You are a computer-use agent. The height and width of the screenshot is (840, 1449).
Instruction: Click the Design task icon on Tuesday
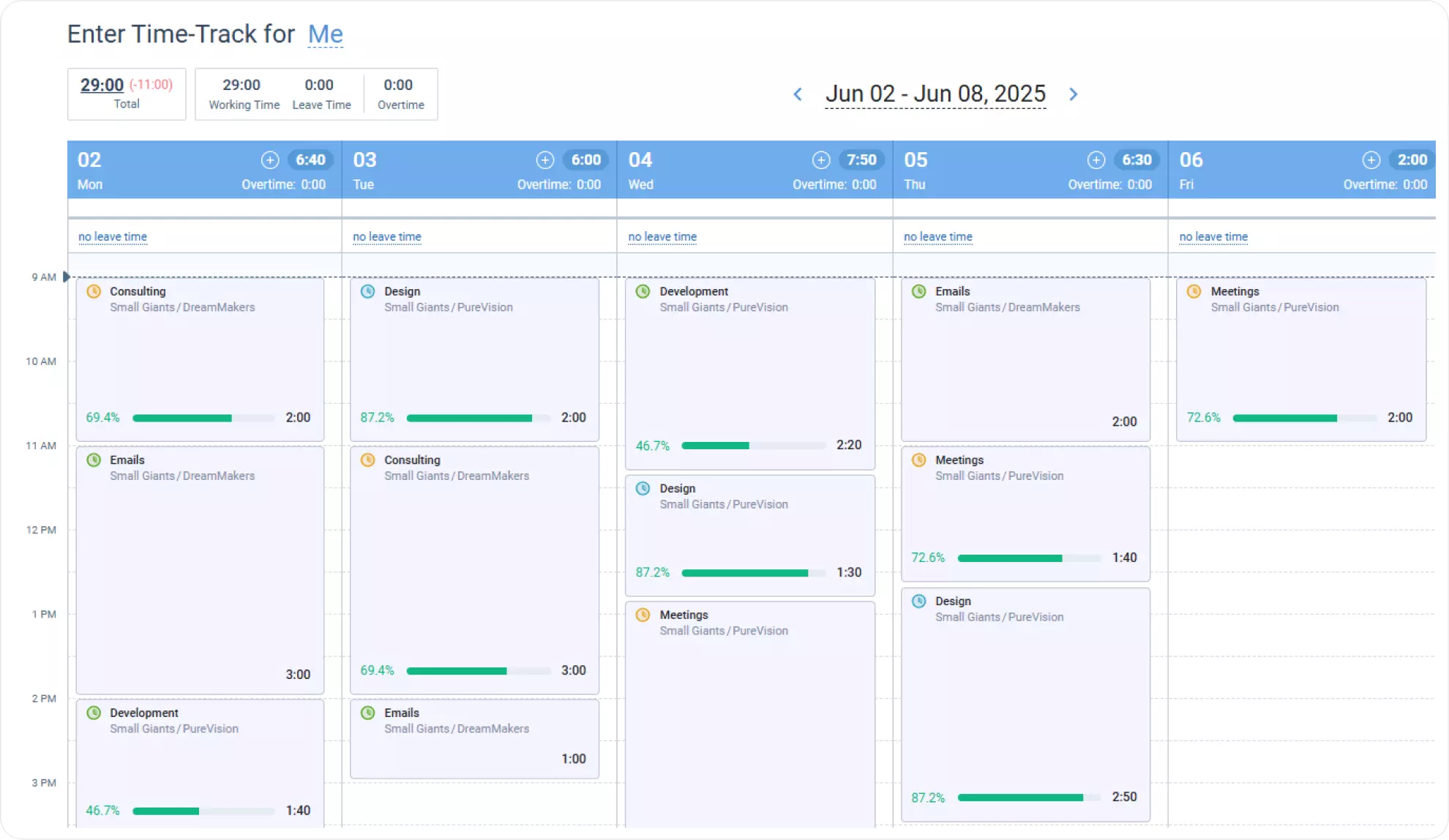[x=367, y=290]
